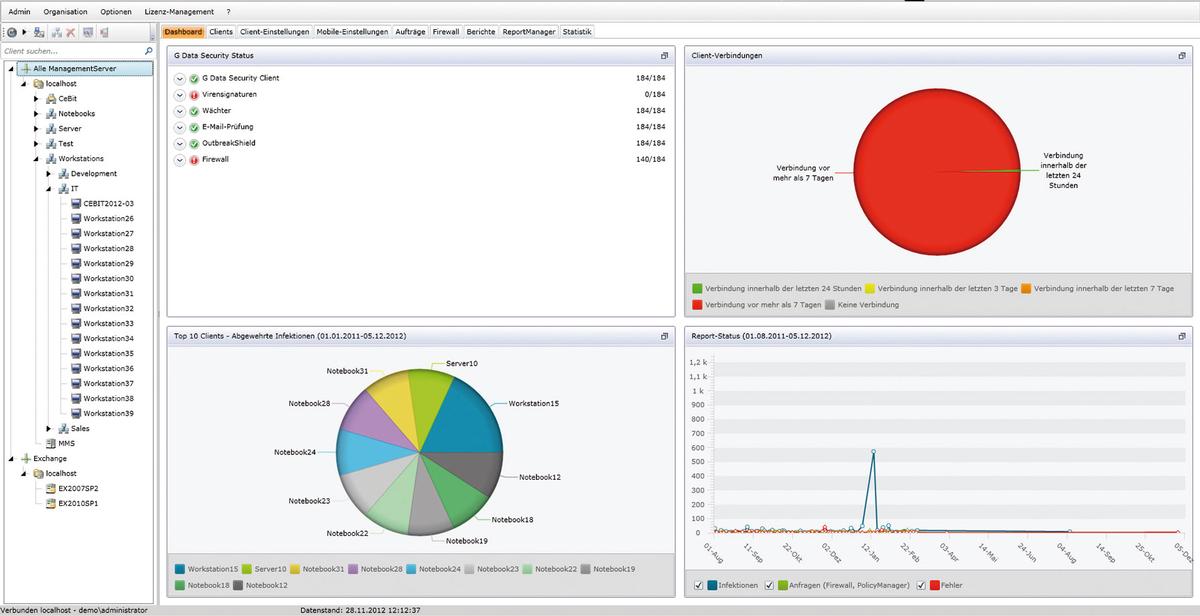Viewport: 1200px width, 616px height.
Task: Click green check icon beside E-Mail-Prüfung
Action: [x=194, y=127]
